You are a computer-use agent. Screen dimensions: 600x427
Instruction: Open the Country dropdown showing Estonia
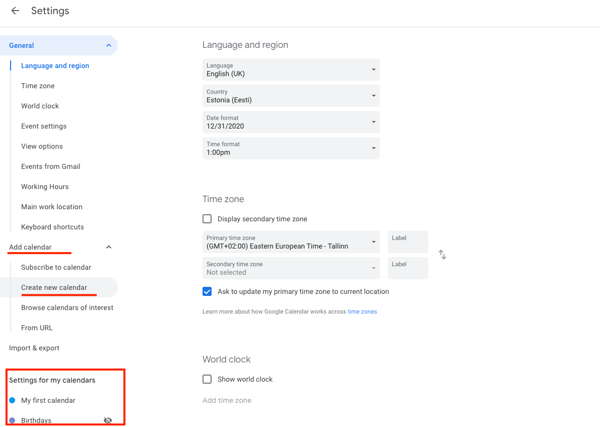(290, 96)
